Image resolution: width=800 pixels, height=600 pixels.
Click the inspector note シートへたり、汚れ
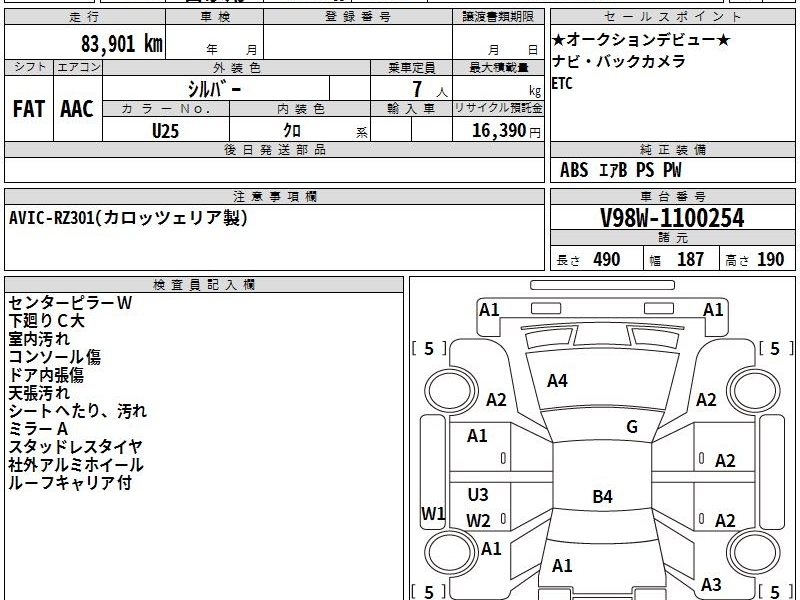point(78,411)
